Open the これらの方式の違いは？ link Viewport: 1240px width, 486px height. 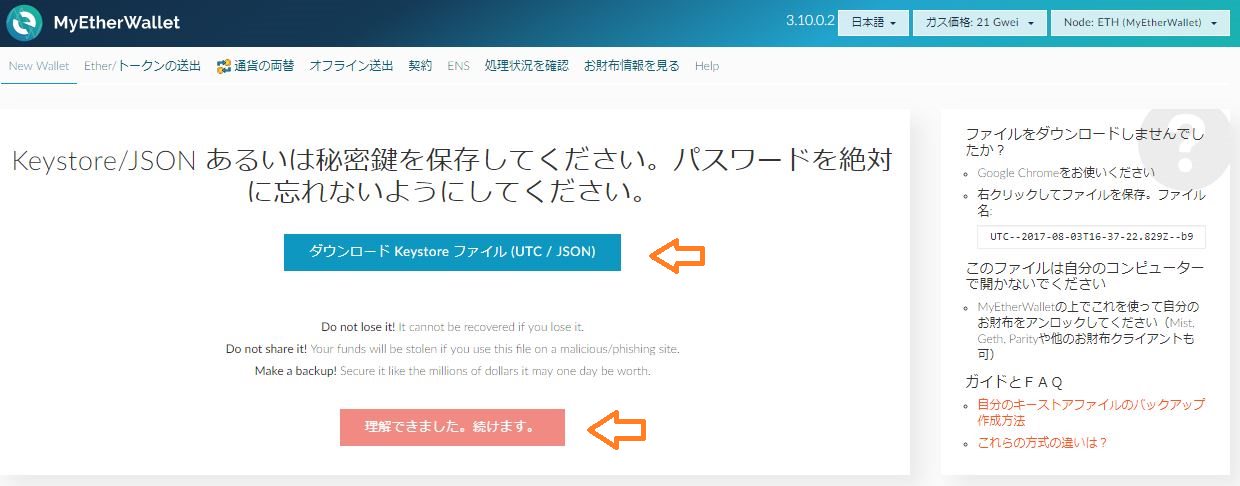coord(1042,442)
